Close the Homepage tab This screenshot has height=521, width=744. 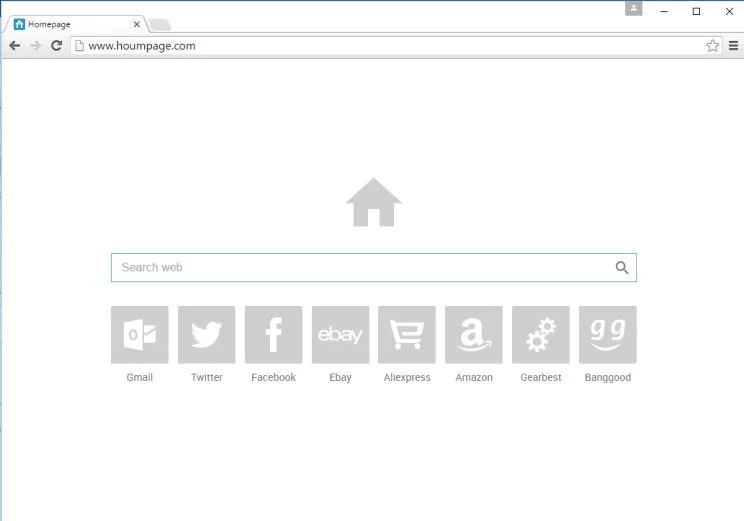[137, 24]
